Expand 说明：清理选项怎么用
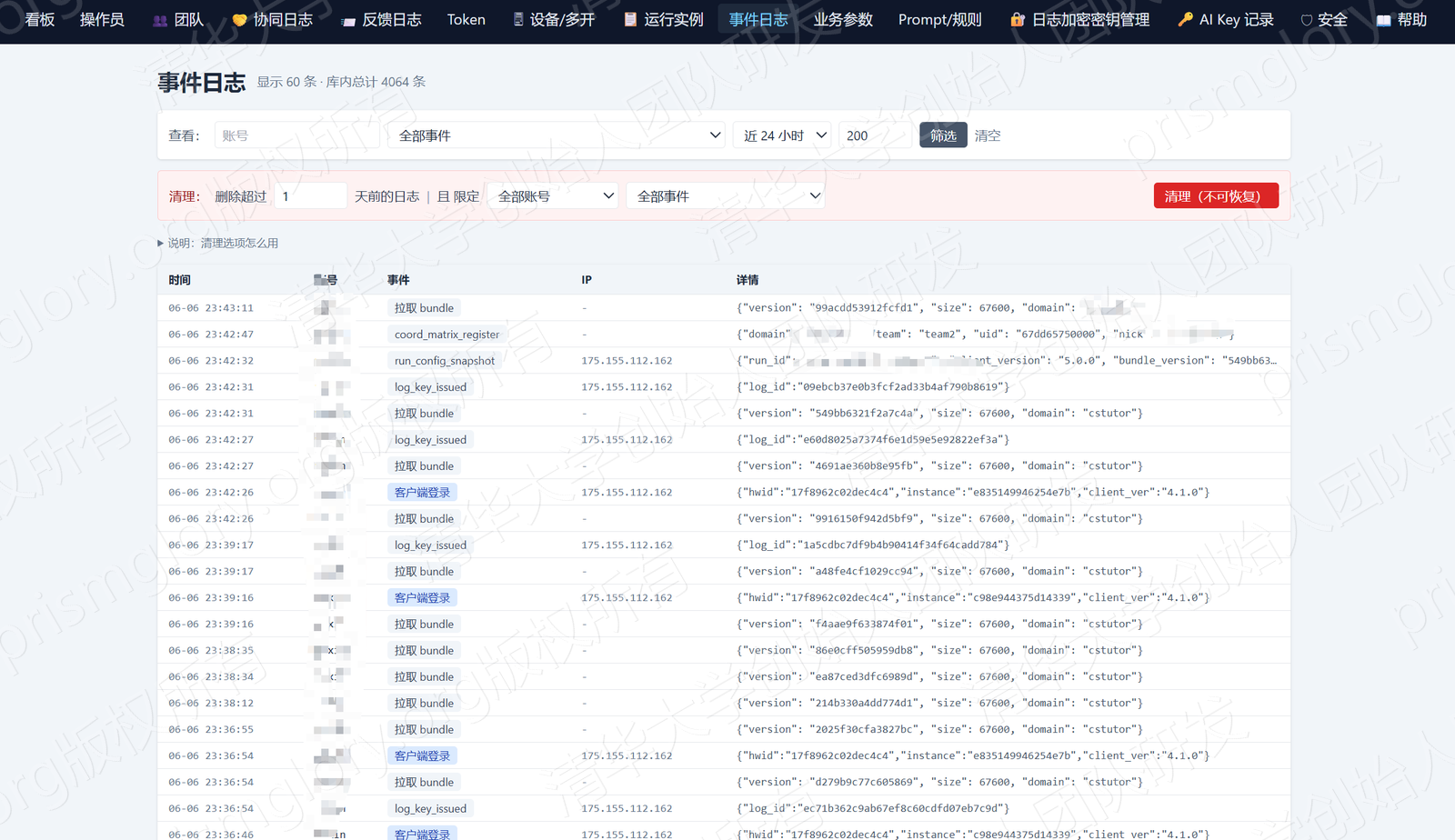 (218, 243)
